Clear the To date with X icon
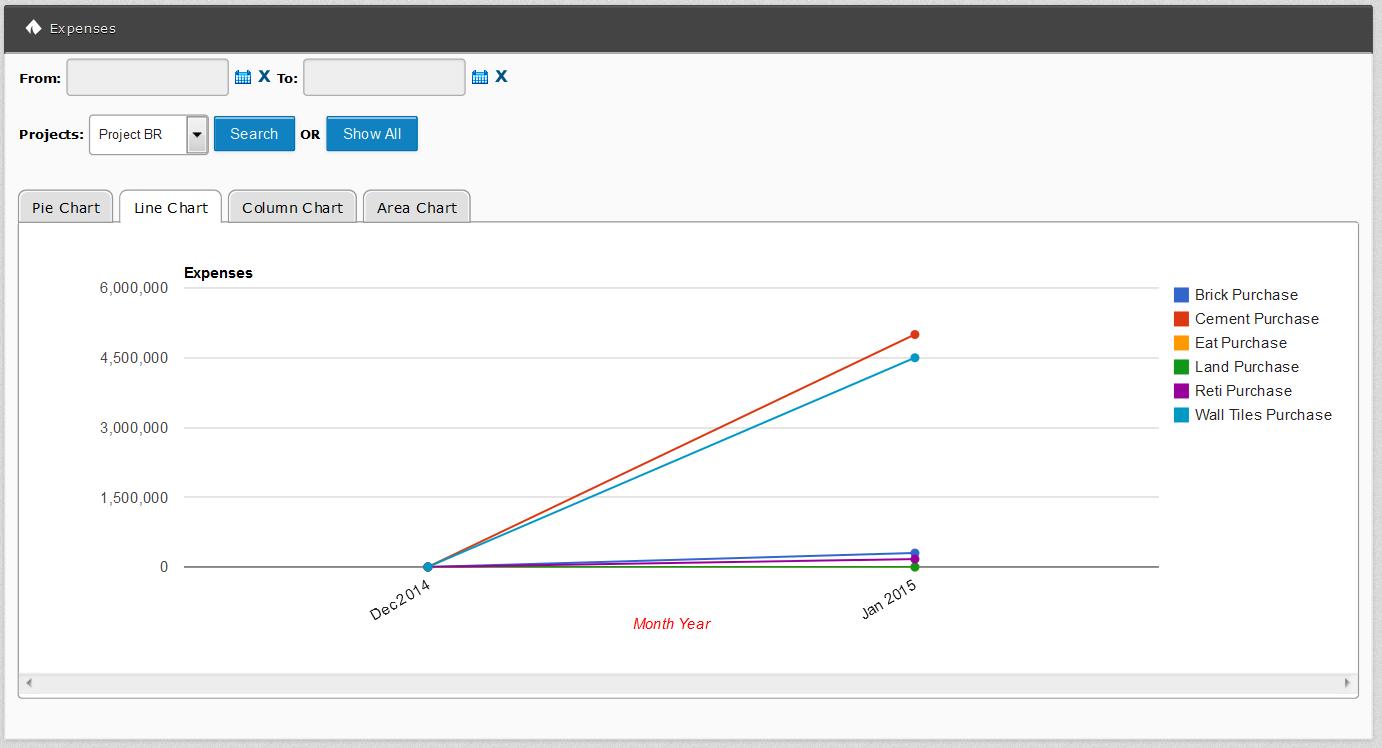The image size is (1382, 748). (x=501, y=76)
